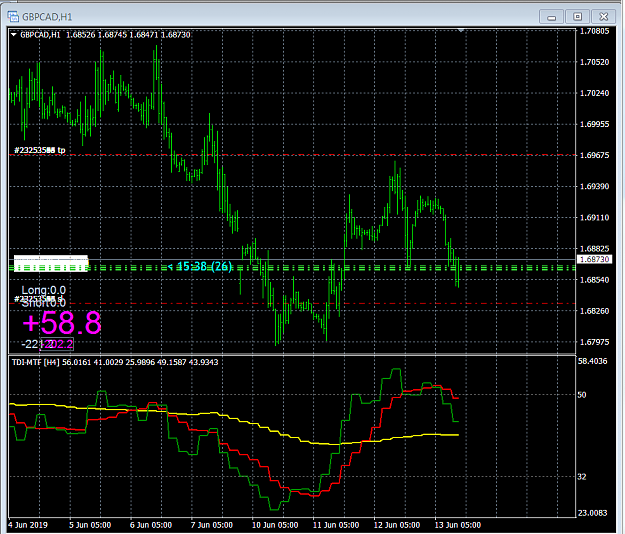The width and height of the screenshot is (625, 534).
Task: Click the GBPCAD,H1 chart window icon
Action: tap(13, 17)
